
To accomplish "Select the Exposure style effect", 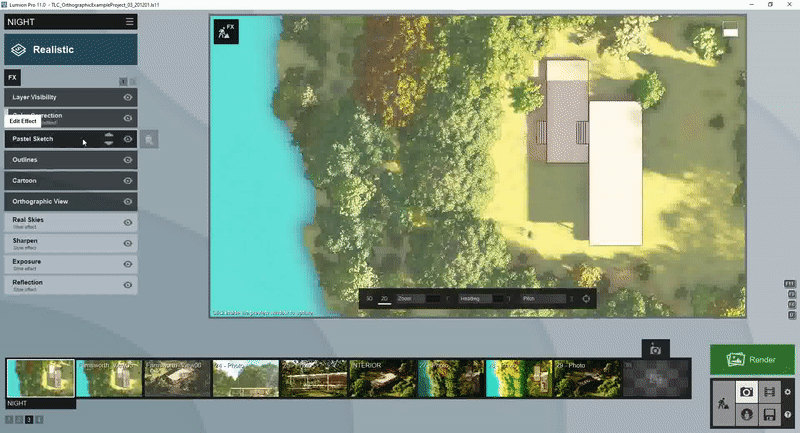I will pos(71,265).
